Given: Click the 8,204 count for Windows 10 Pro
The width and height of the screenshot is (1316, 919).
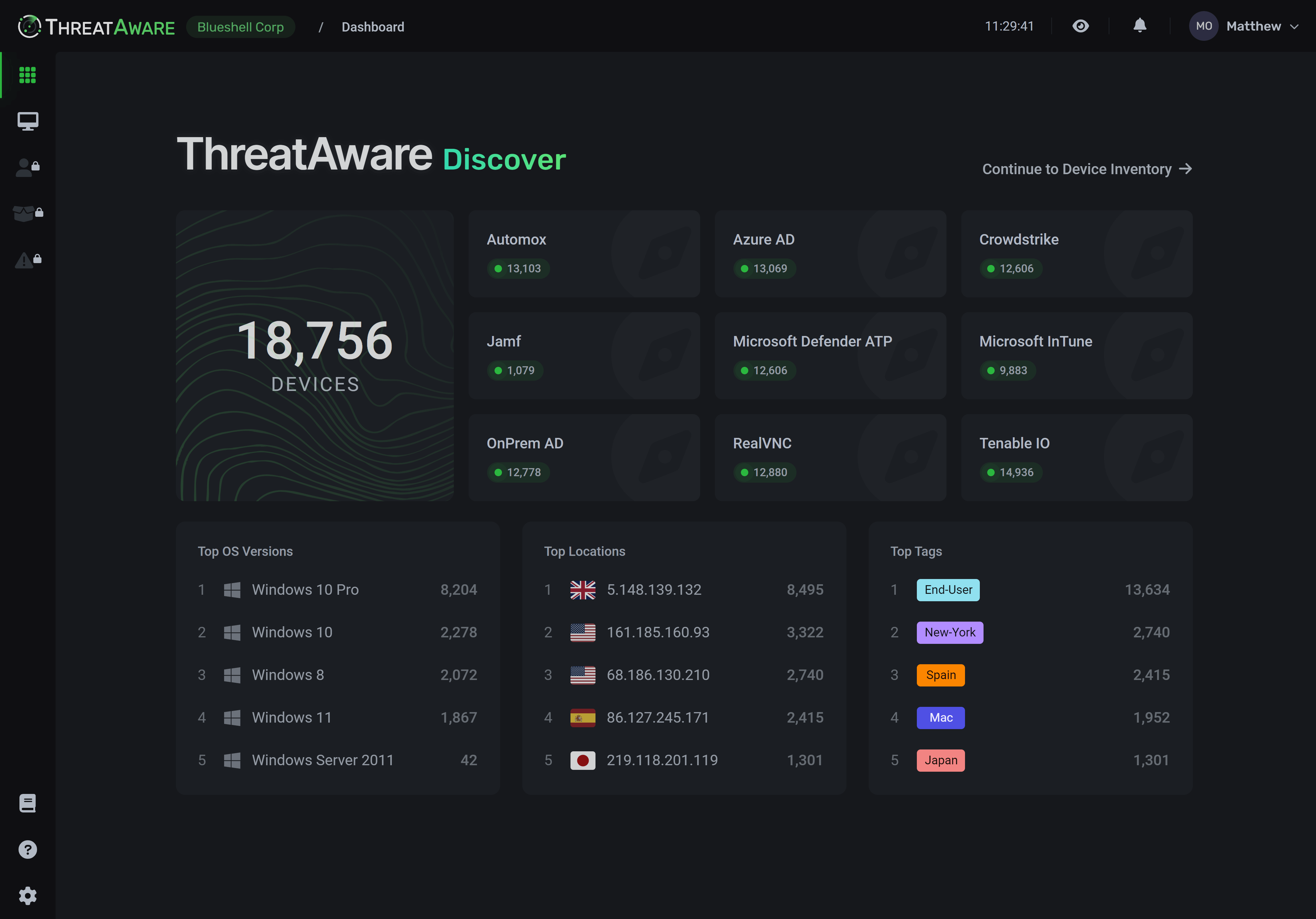Looking at the screenshot, I should coord(458,590).
